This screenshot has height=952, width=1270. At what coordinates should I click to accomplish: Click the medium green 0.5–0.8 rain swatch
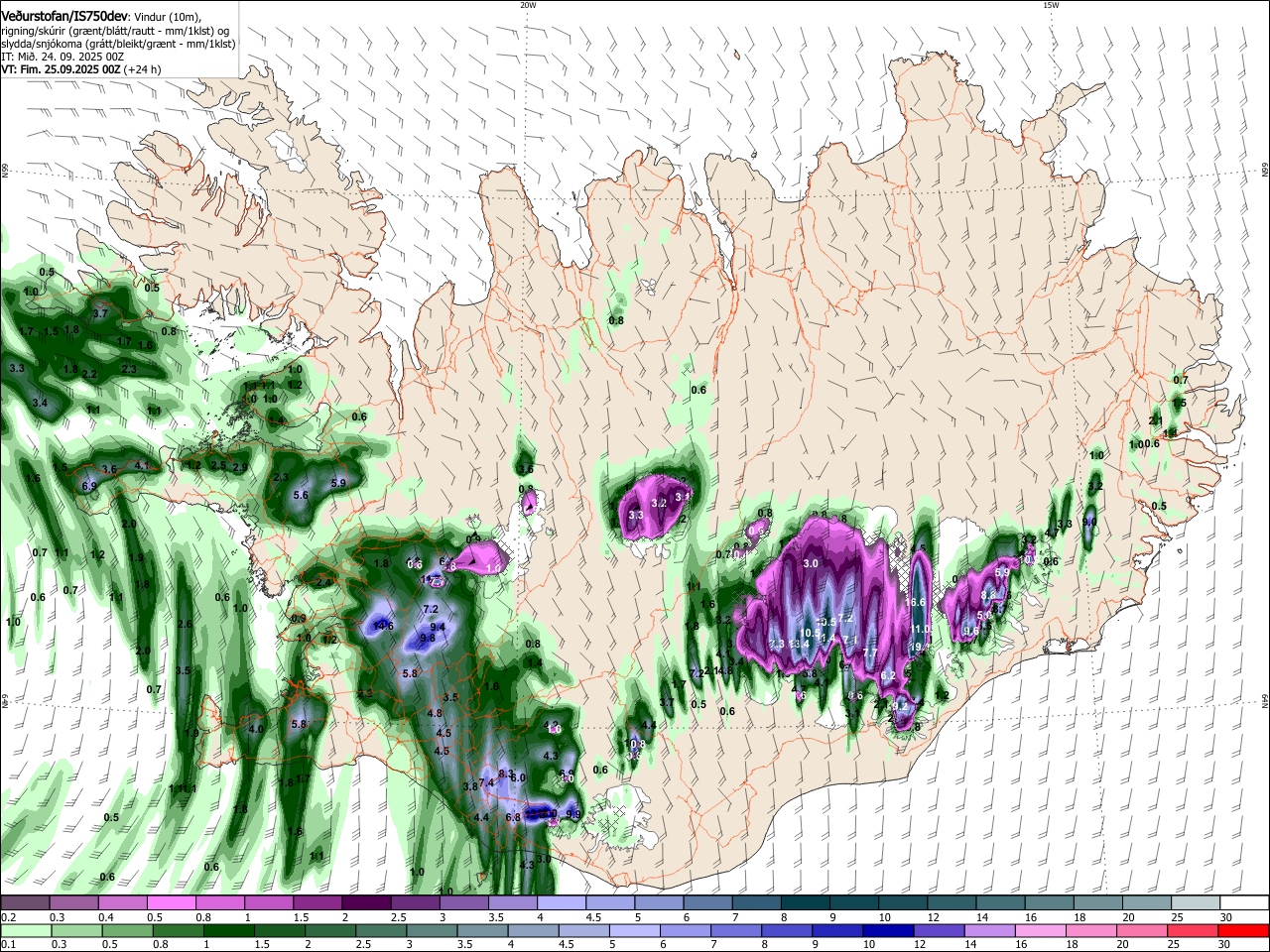127,930
